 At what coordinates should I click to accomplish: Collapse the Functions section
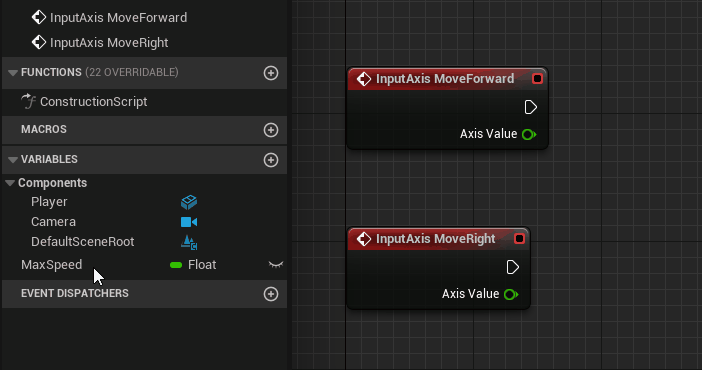pyautogui.click(x=13, y=73)
